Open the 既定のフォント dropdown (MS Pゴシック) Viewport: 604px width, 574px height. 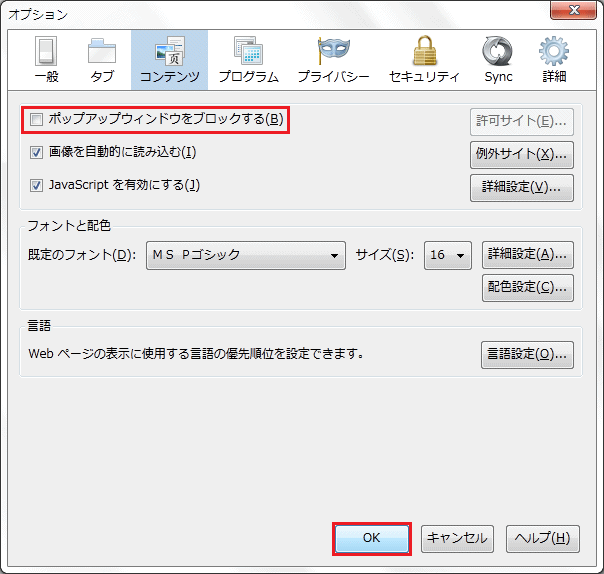[x=246, y=255]
